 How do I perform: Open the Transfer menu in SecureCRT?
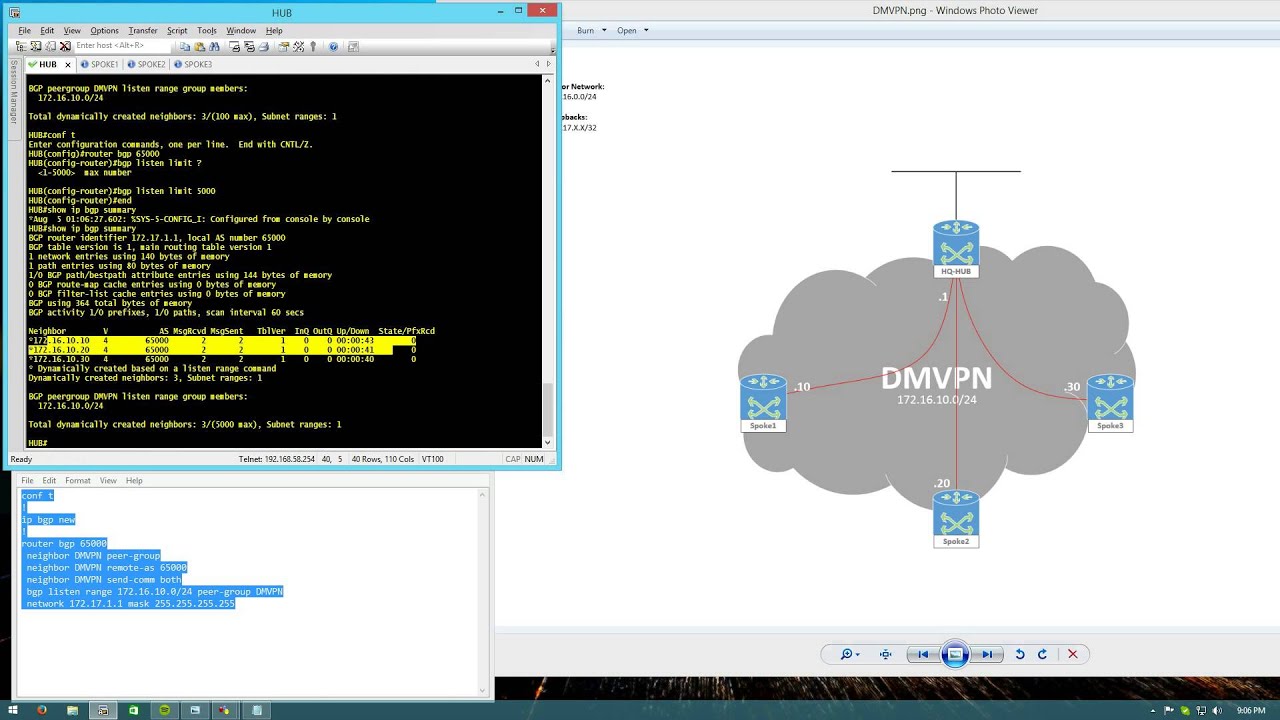(143, 31)
